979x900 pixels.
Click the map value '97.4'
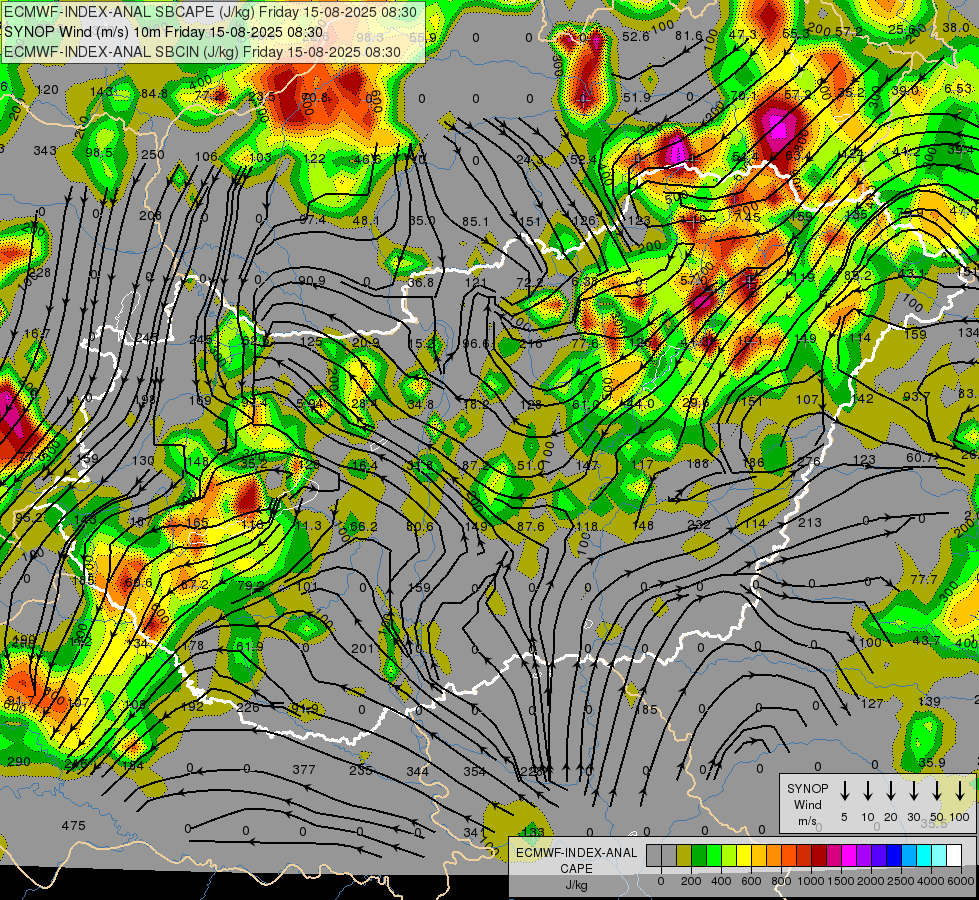[x=312, y=220]
